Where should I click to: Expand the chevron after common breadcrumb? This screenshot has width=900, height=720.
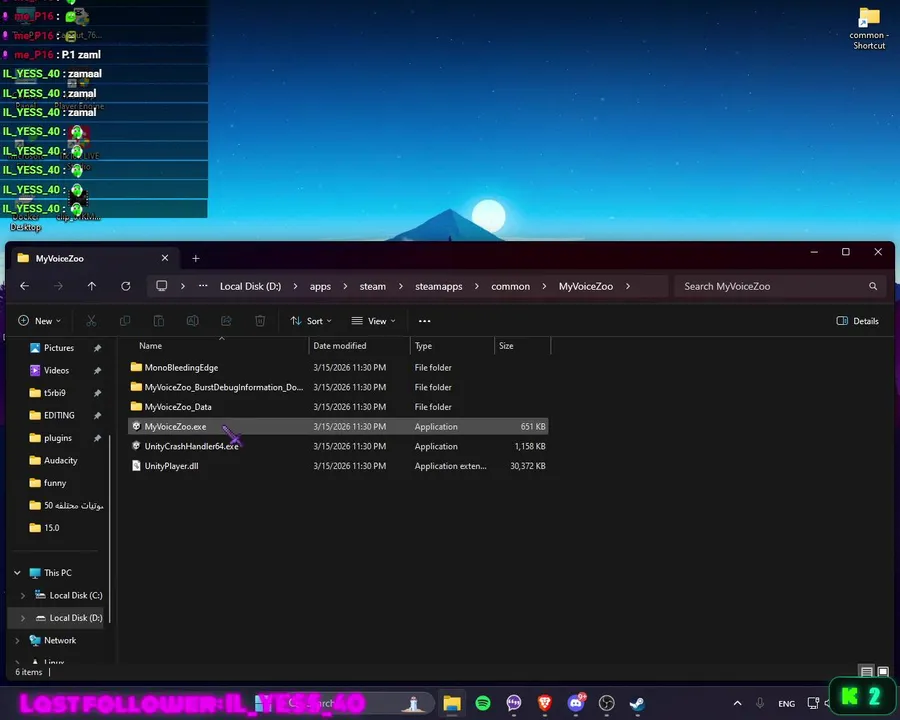pyautogui.click(x=544, y=286)
